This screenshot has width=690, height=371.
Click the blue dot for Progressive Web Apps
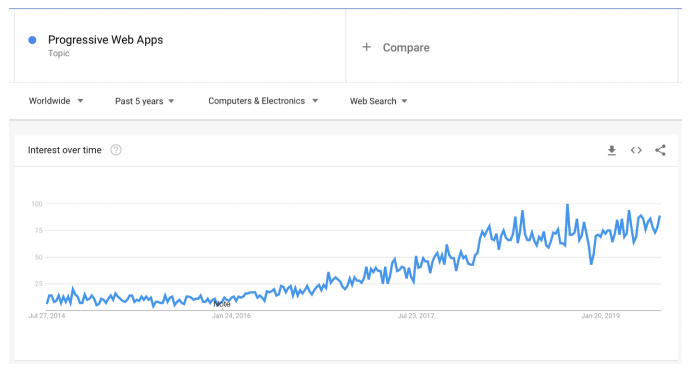click(32, 40)
